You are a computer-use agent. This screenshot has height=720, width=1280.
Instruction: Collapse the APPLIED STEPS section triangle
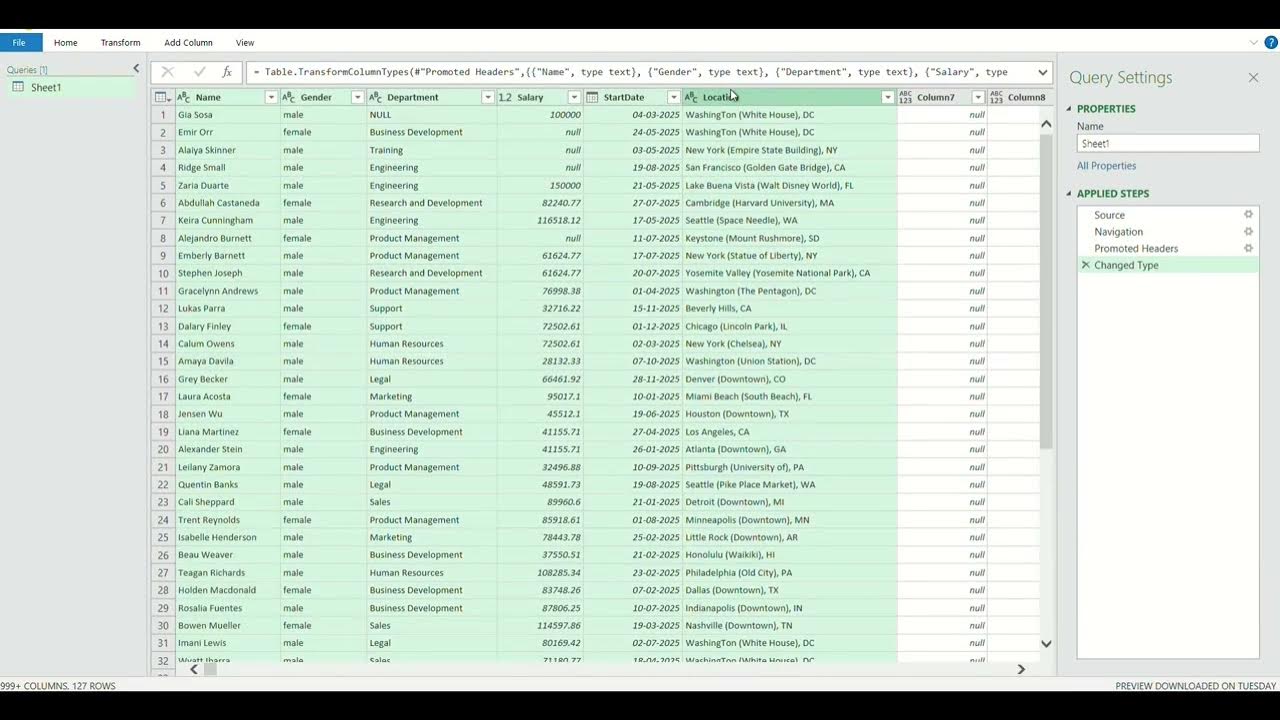pos(1069,194)
